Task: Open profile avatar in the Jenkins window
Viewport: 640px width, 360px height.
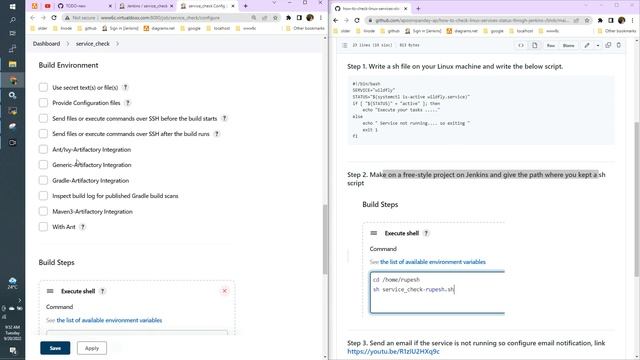Action: [310, 18]
